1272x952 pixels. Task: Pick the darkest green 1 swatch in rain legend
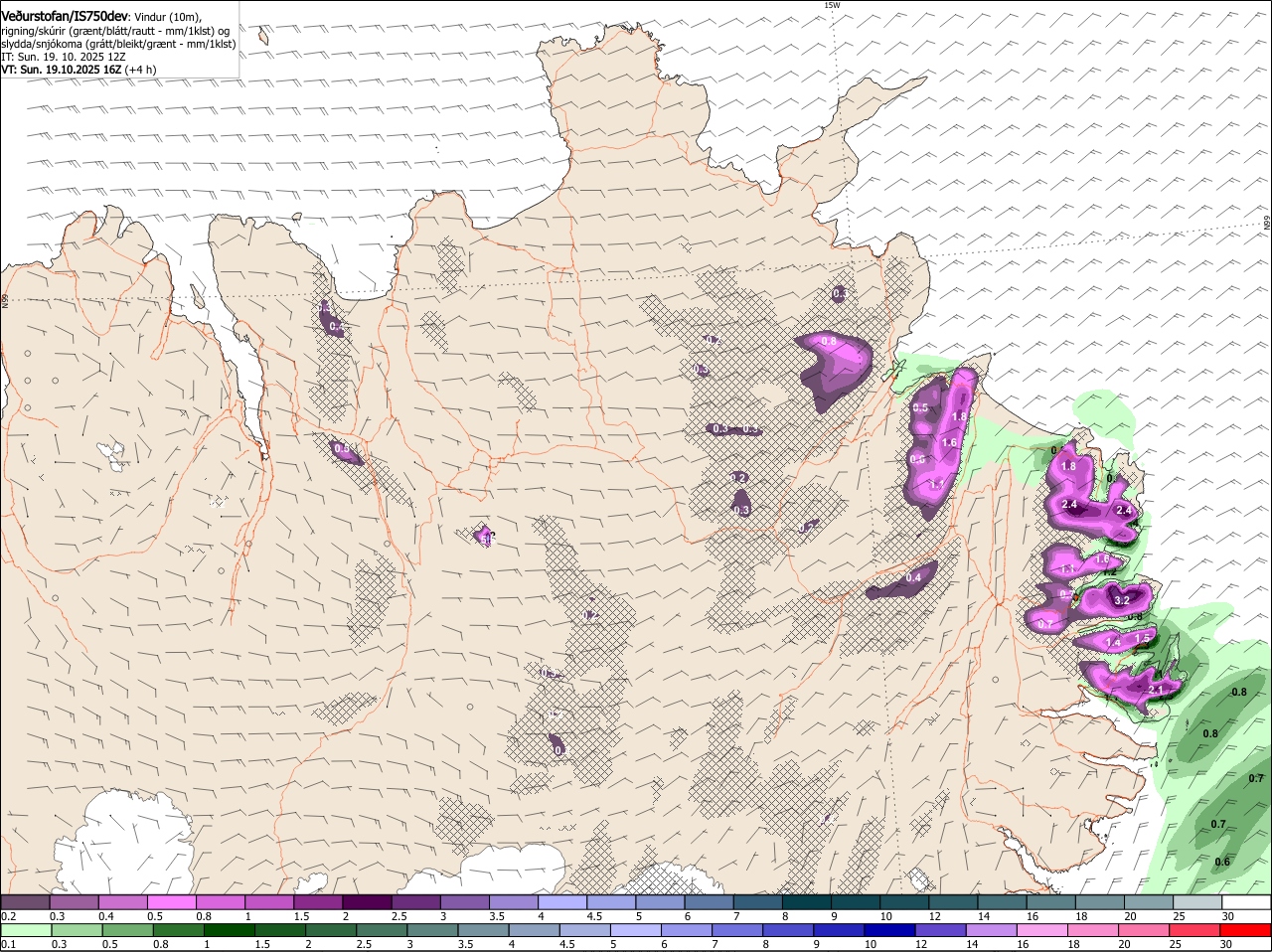pyautogui.click(x=230, y=930)
